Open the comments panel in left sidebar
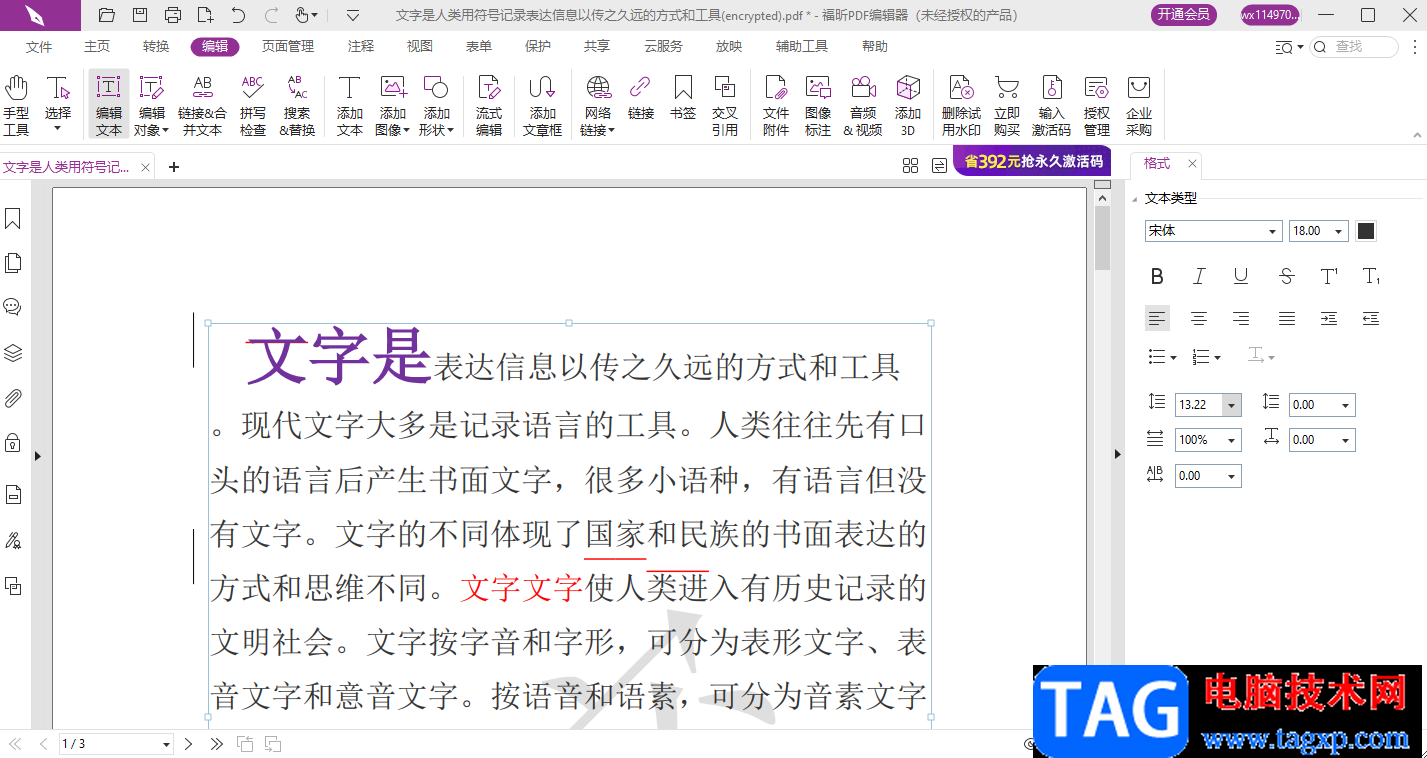The image size is (1427, 758). [13, 307]
